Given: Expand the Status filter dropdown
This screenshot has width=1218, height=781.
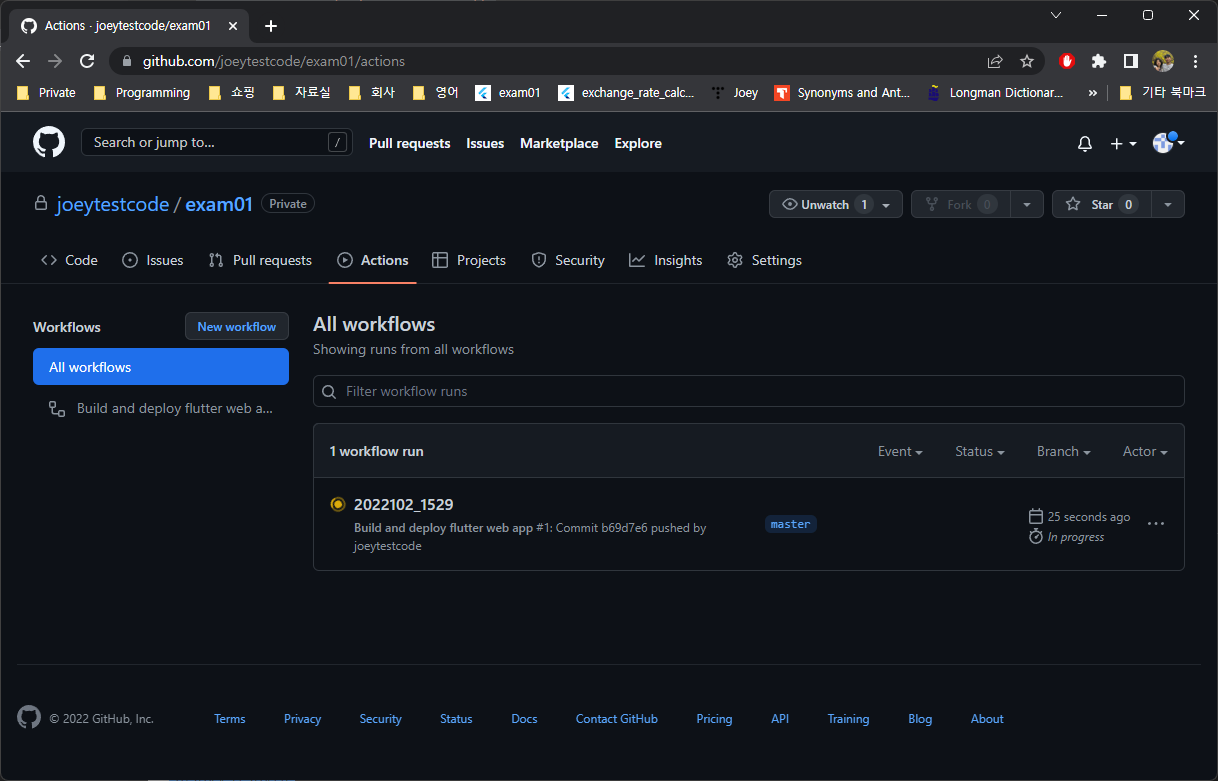Looking at the screenshot, I should (x=980, y=451).
